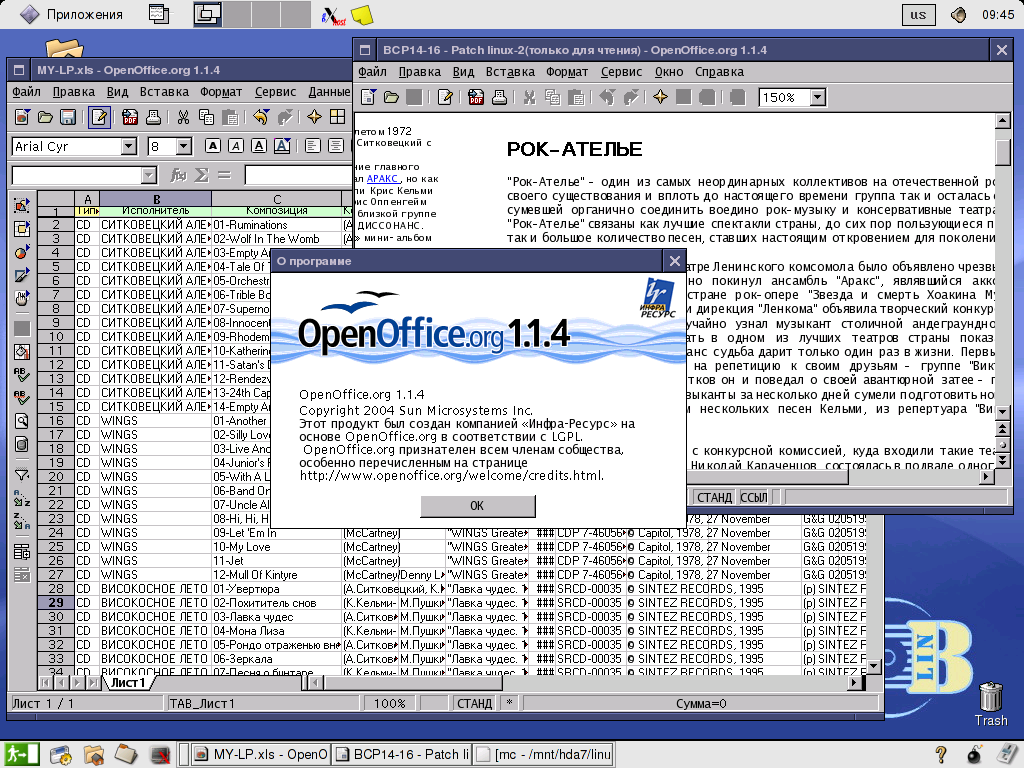The height and width of the screenshot is (768, 1024).
Task: Open the Справка menu in Writer window
Action: point(719,72)
